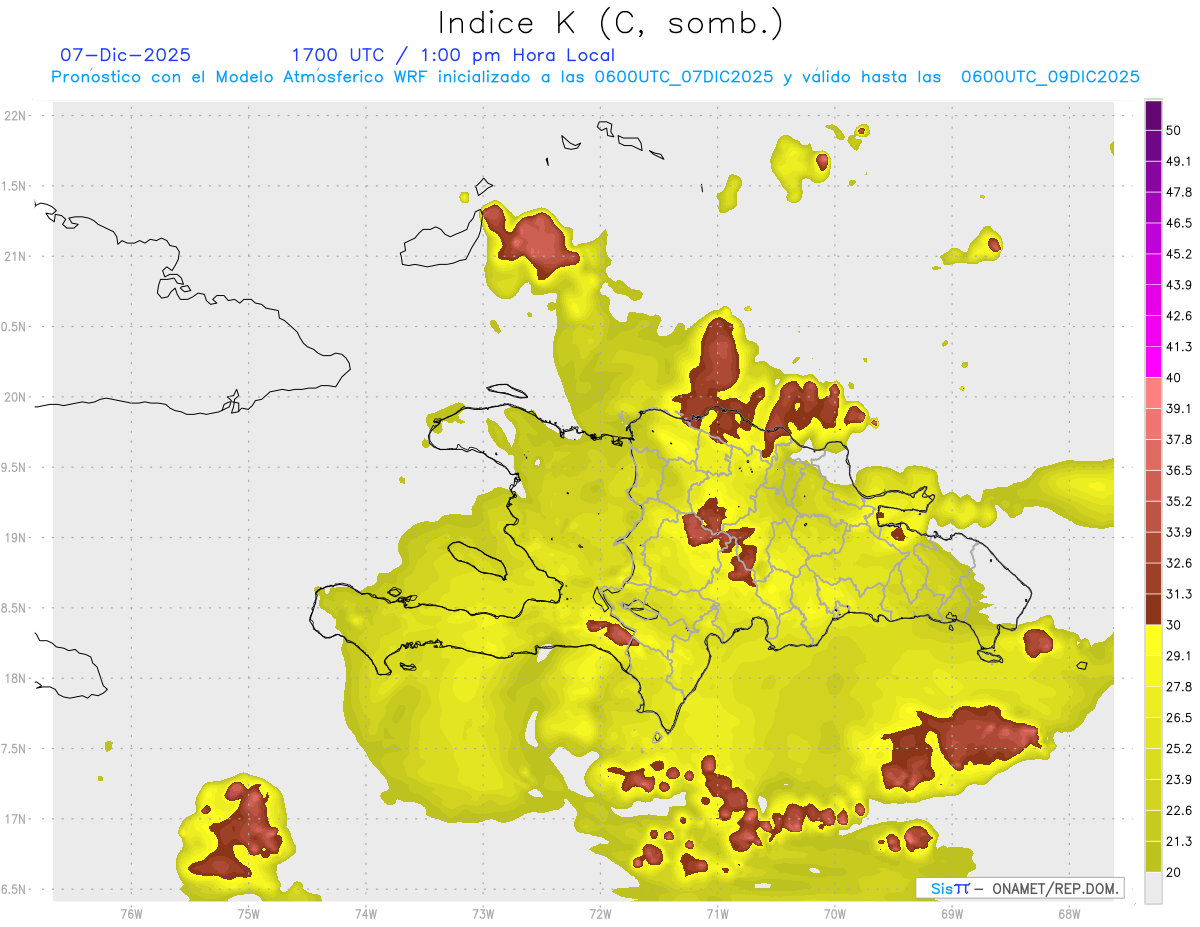Click the colorbar value "50"
1200x927 pixels.
point(1174,131)
